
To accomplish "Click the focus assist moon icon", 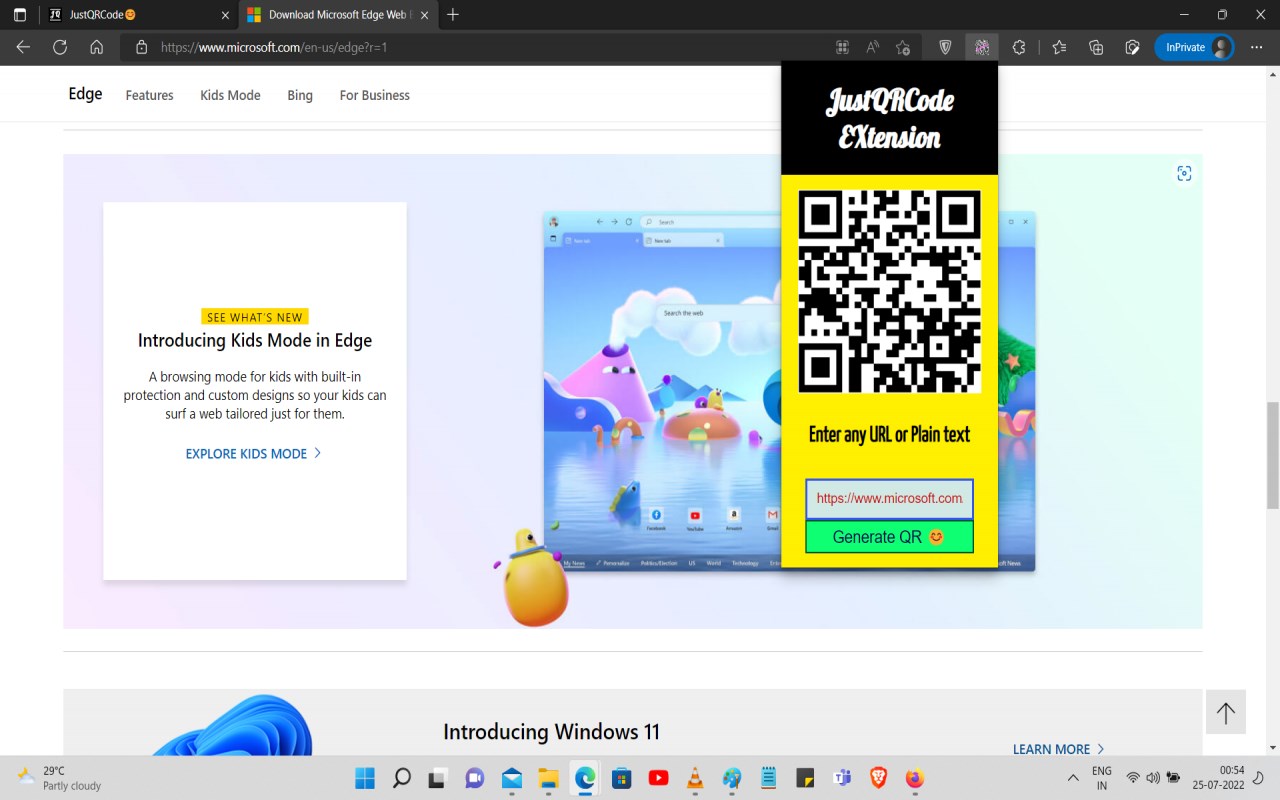I will (1258, 778).
